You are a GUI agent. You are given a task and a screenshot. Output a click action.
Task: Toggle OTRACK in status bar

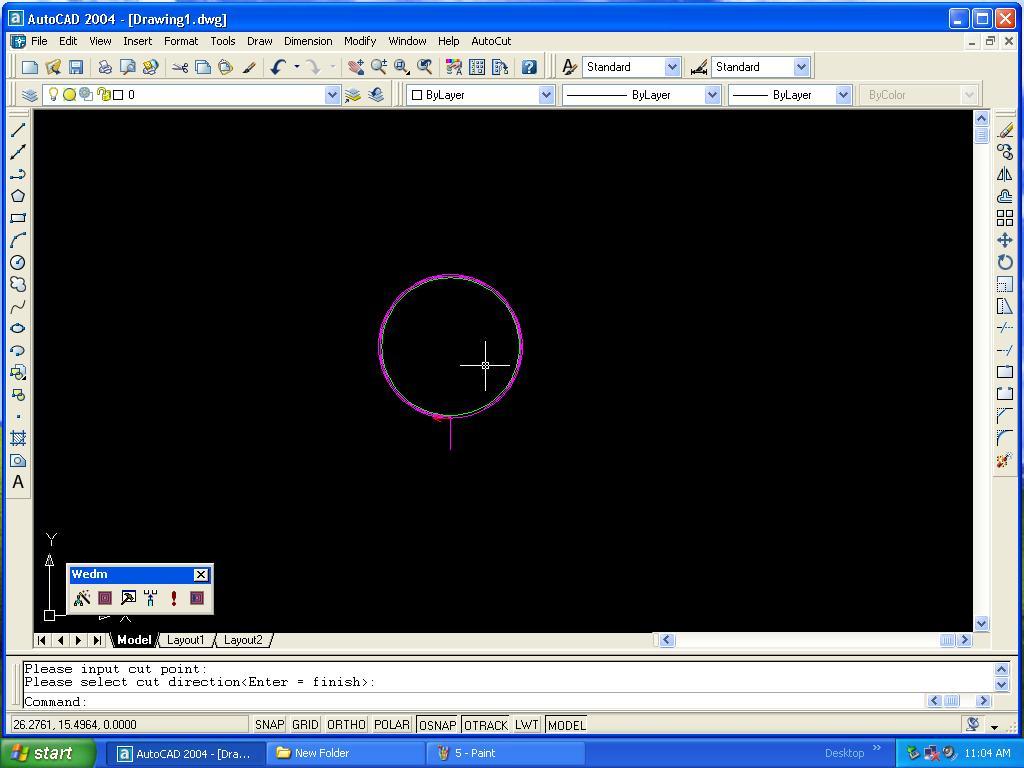click(486, 725)
